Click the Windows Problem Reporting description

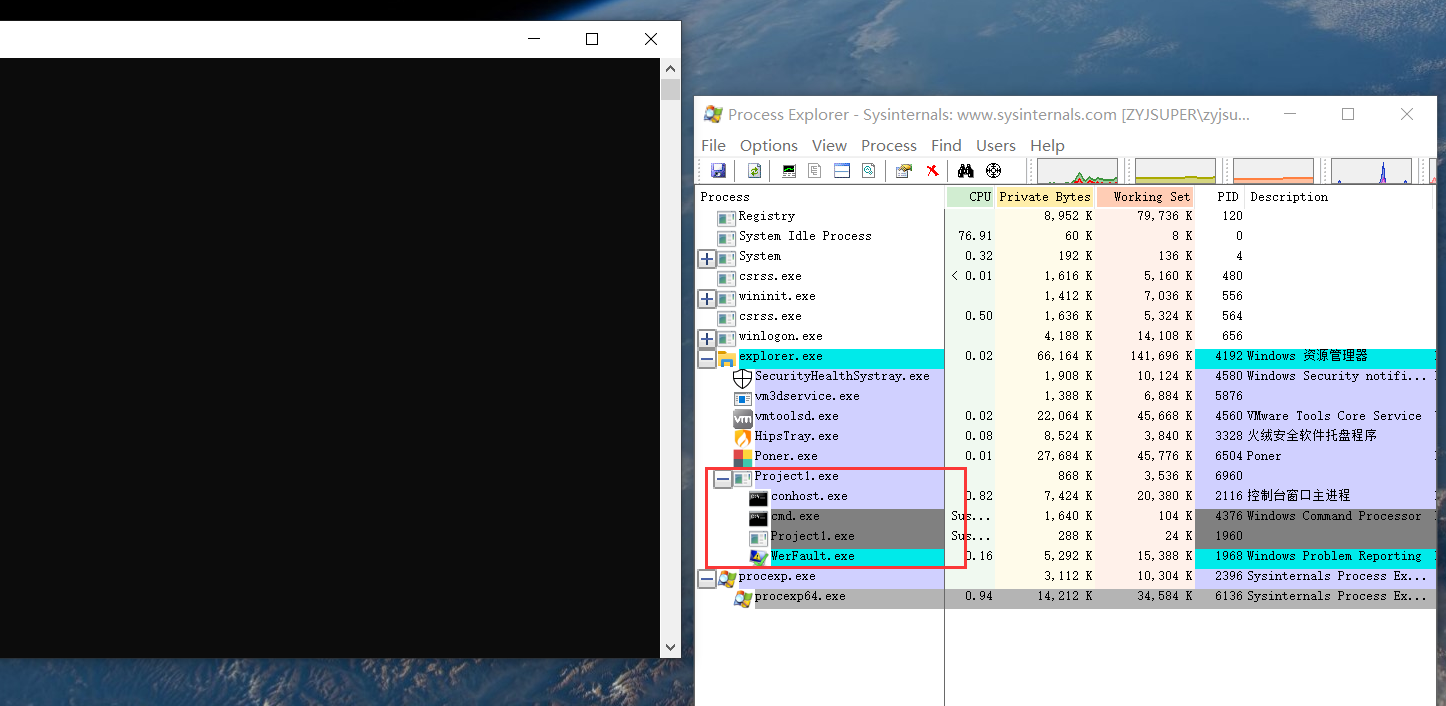[x=1334, y=556]
